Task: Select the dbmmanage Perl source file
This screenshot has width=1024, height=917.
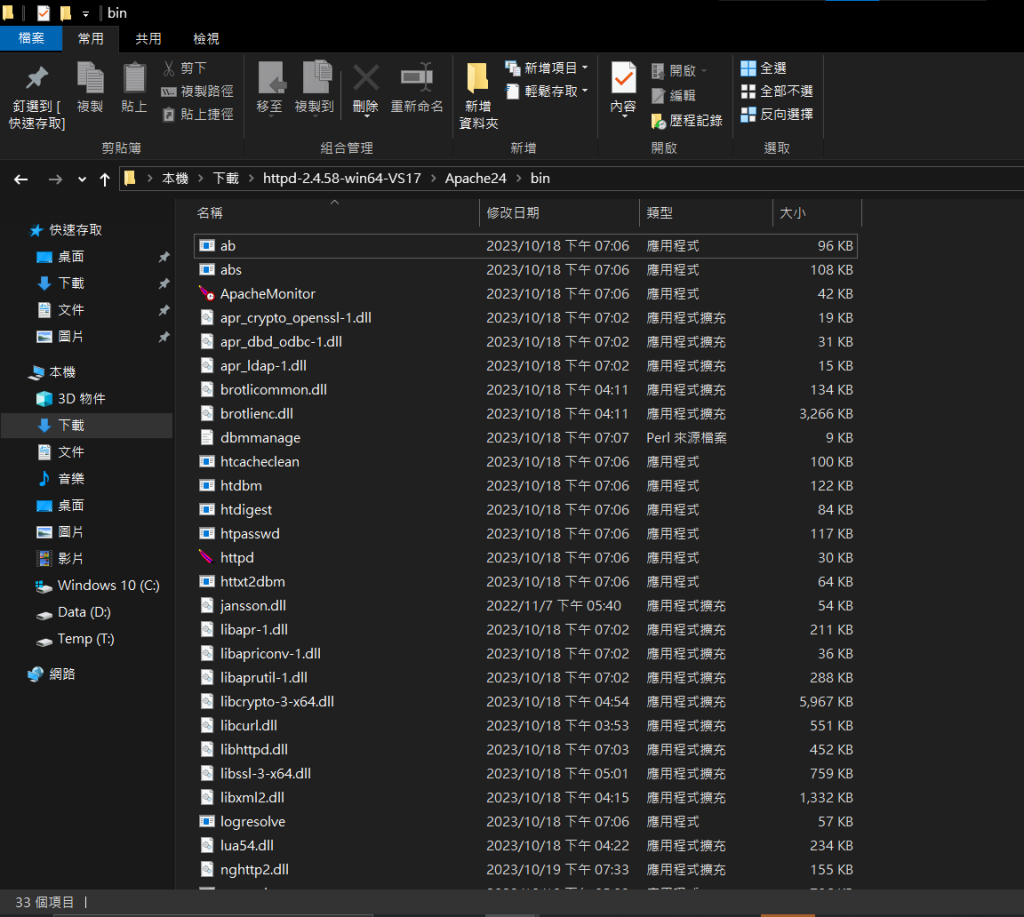Action: [526, 438]
